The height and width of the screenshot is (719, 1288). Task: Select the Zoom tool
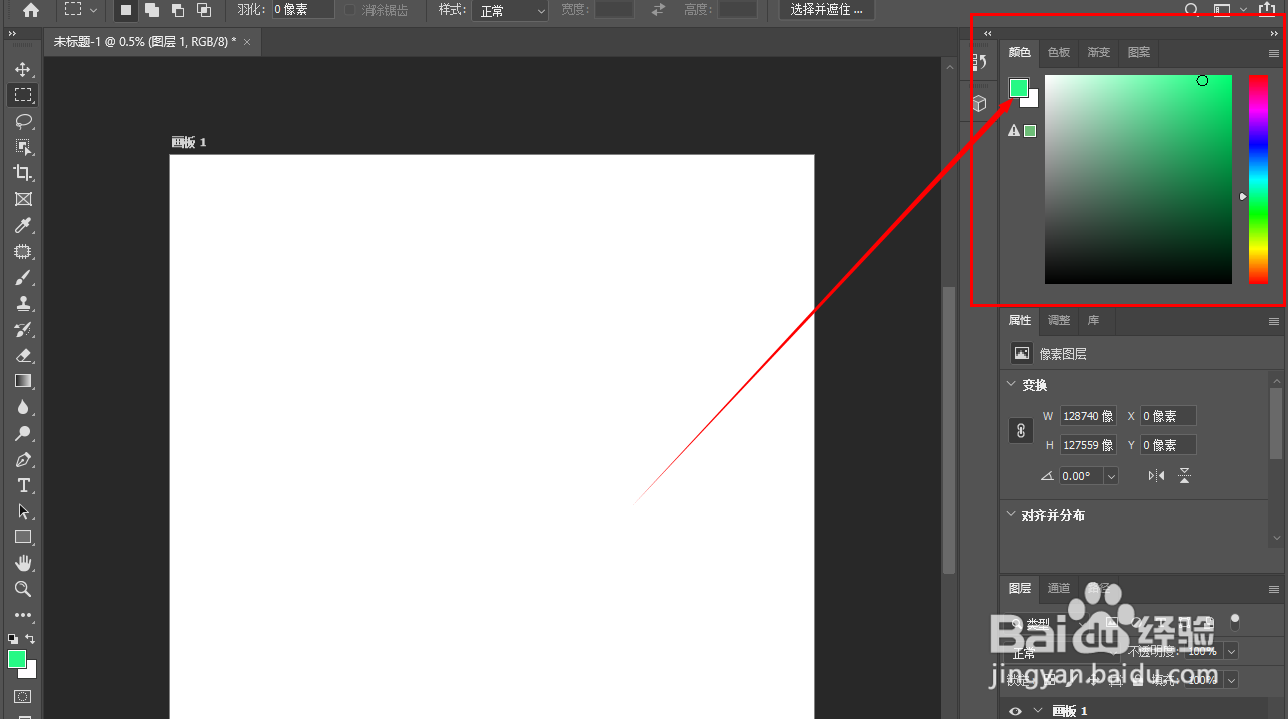(x=23, y=589)
